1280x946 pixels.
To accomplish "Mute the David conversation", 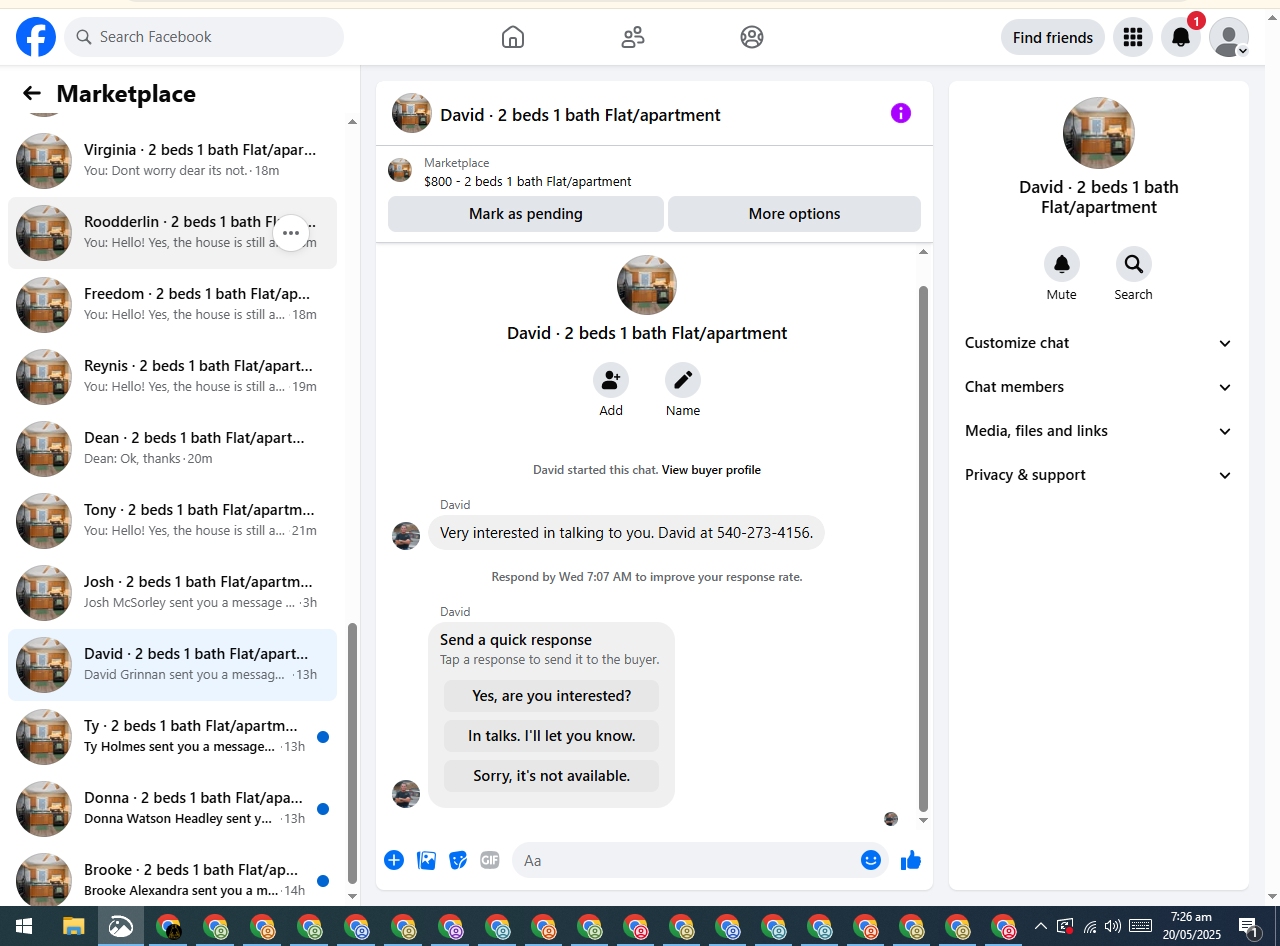I will (x=1062, y=264).
